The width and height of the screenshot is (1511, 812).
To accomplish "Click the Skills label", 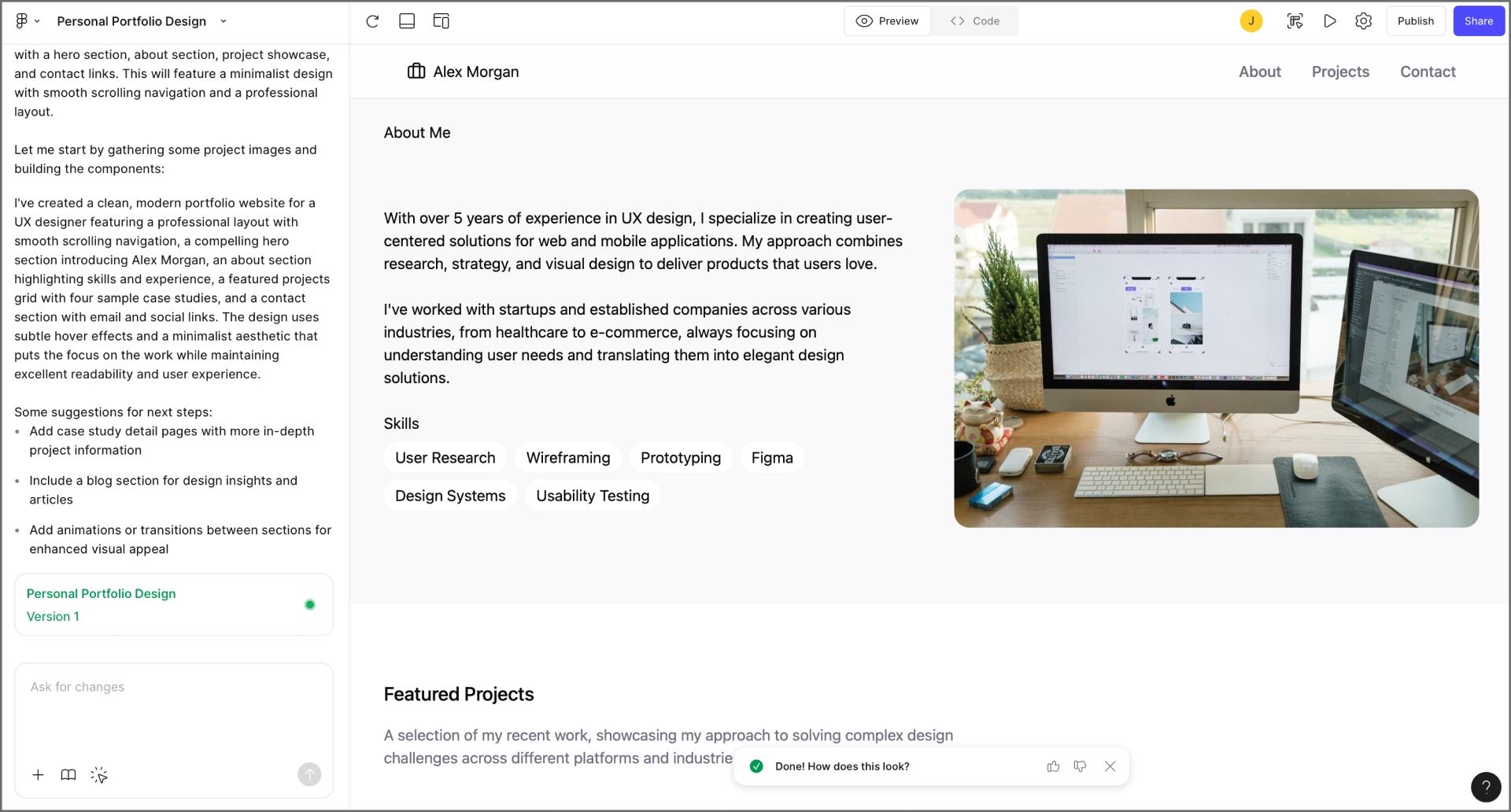I will (x=401, y=423).
